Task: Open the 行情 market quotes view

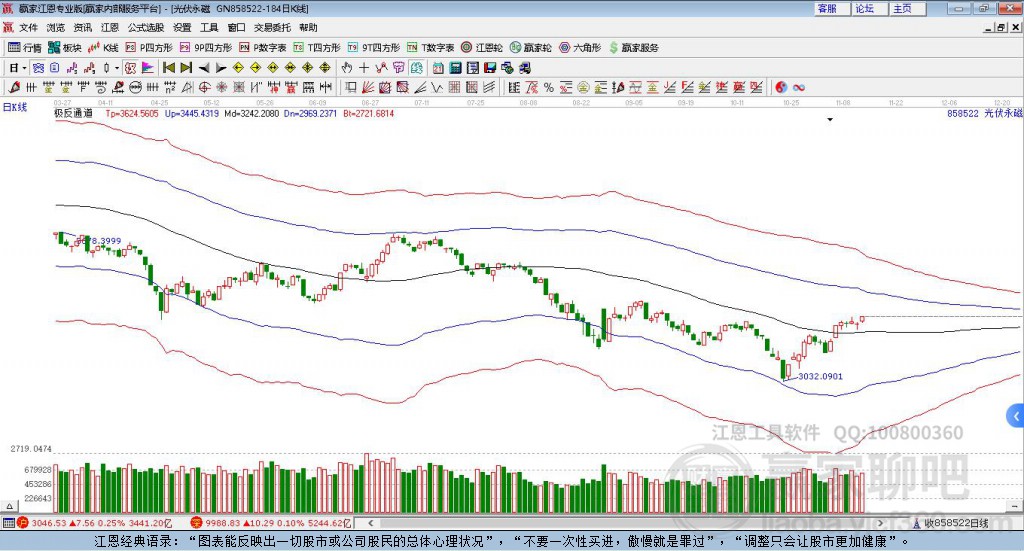Action: coord(26,47)
